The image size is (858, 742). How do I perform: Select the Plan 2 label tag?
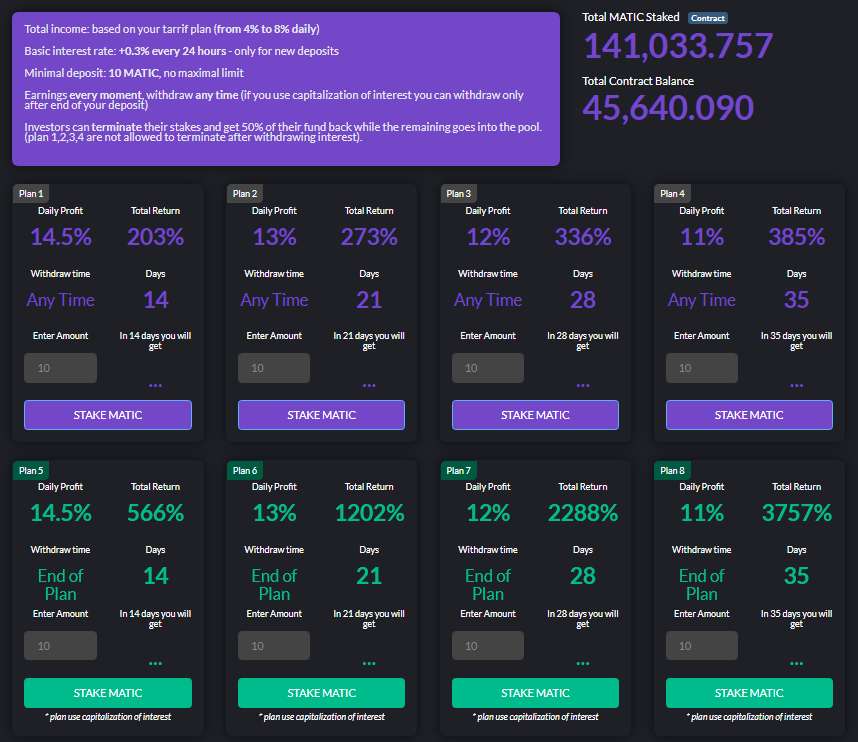(x=245, y=194)
